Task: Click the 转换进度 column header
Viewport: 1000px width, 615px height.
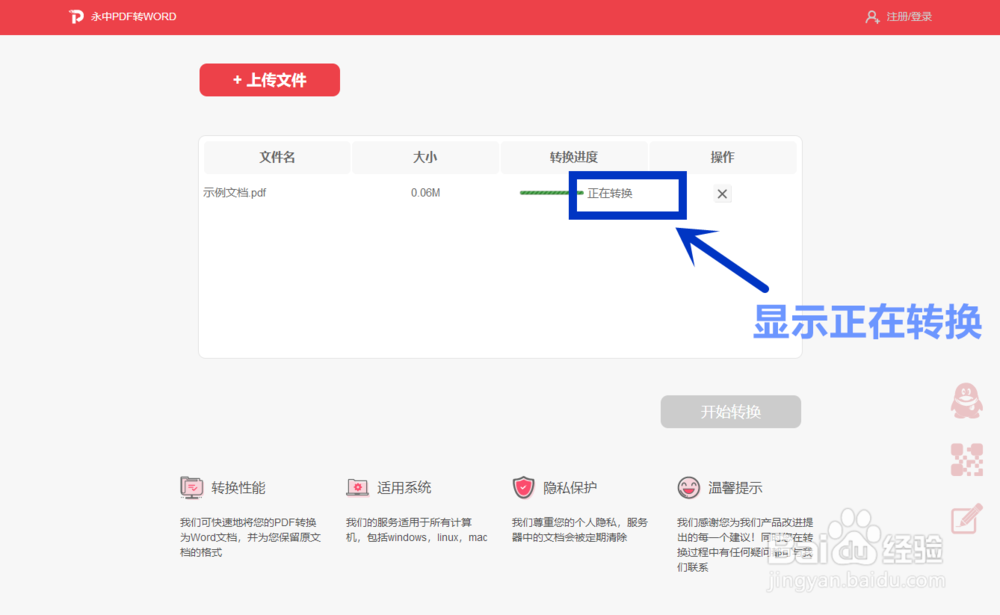Action: (x=574, y=157)
